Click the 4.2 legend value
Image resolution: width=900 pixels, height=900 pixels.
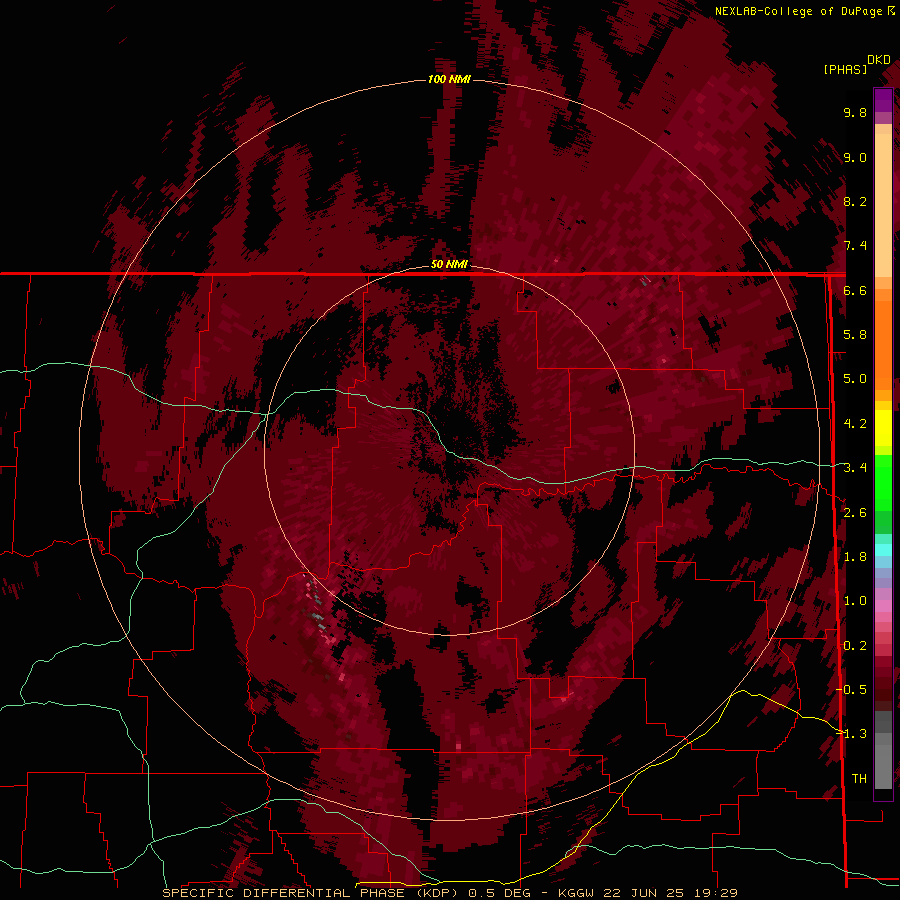click(x=855, y=424)
